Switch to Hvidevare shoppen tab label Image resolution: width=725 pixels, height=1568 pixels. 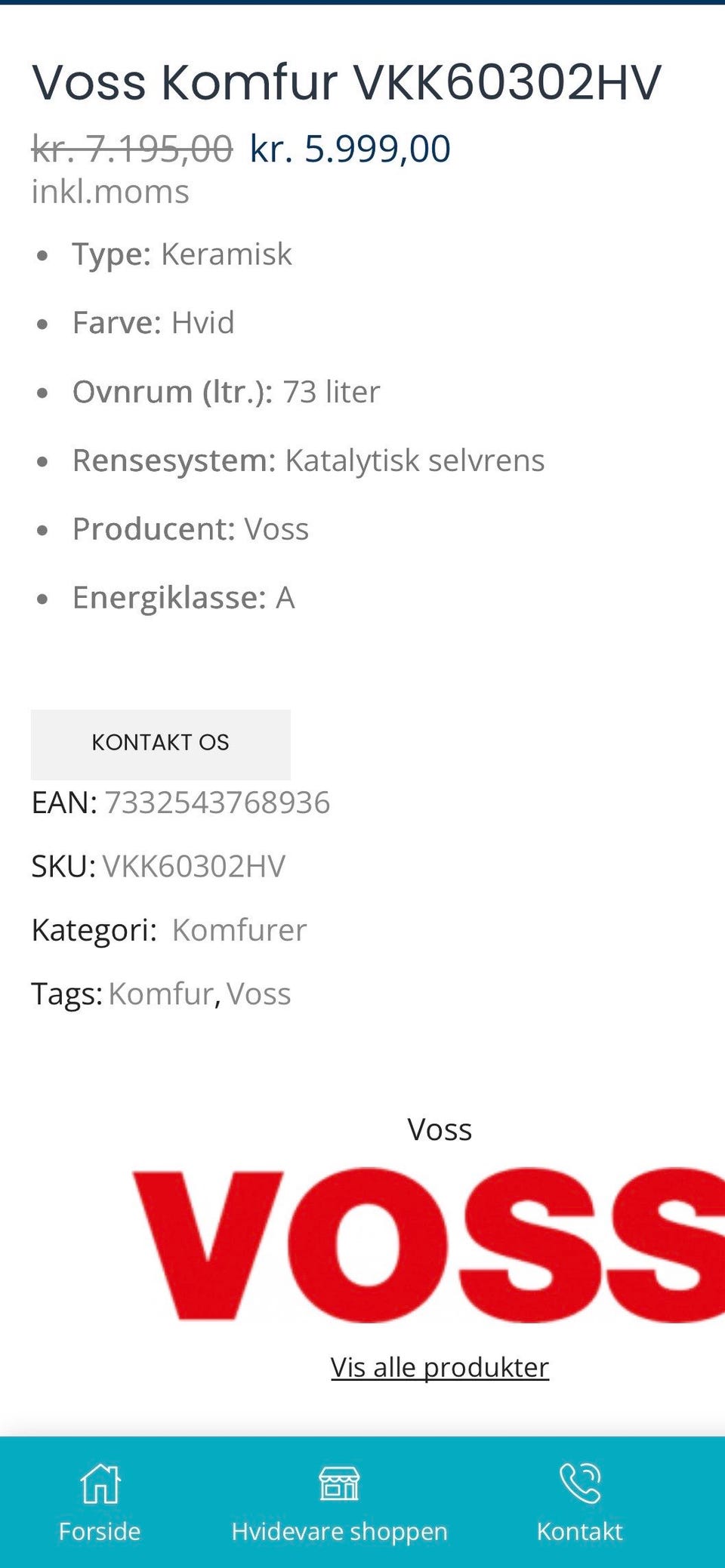click(339, 1531)
